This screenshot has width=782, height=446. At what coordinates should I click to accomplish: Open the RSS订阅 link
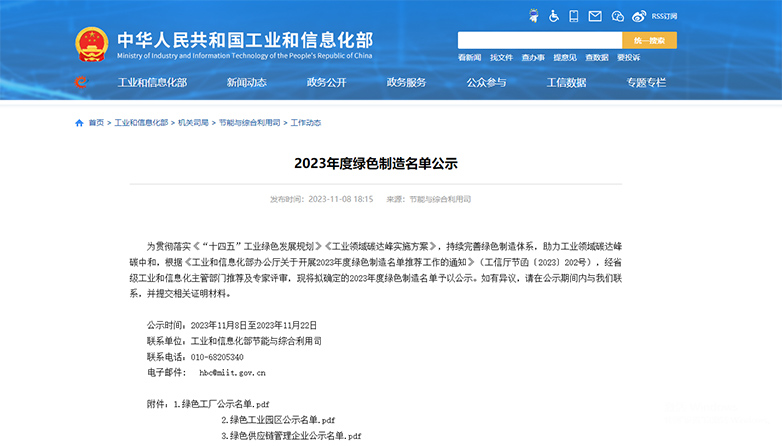click(x=664, y=16)
